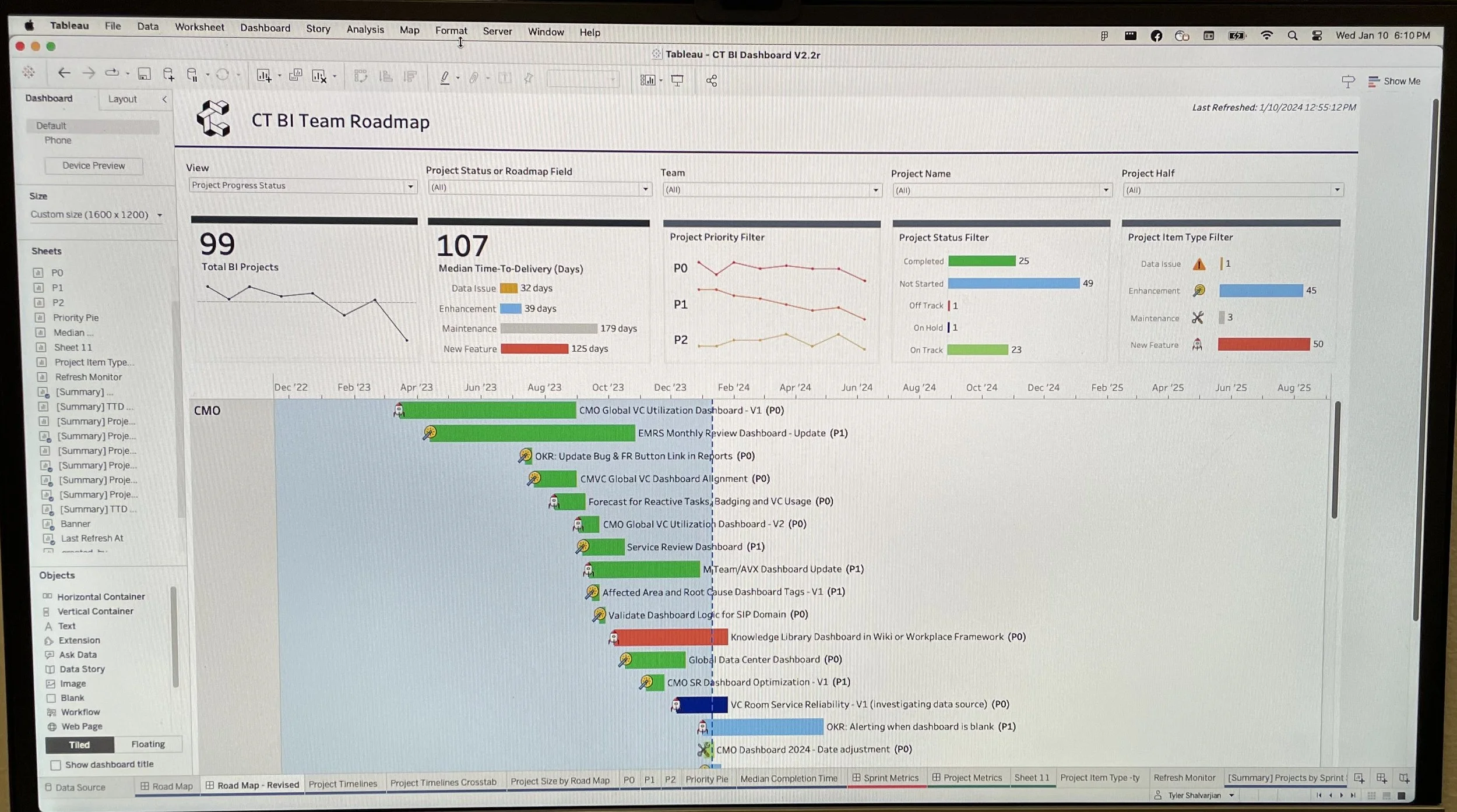The image size is (1457, 812).
Task: Click the Save icon in toolbar
Action: coord(144,74)
